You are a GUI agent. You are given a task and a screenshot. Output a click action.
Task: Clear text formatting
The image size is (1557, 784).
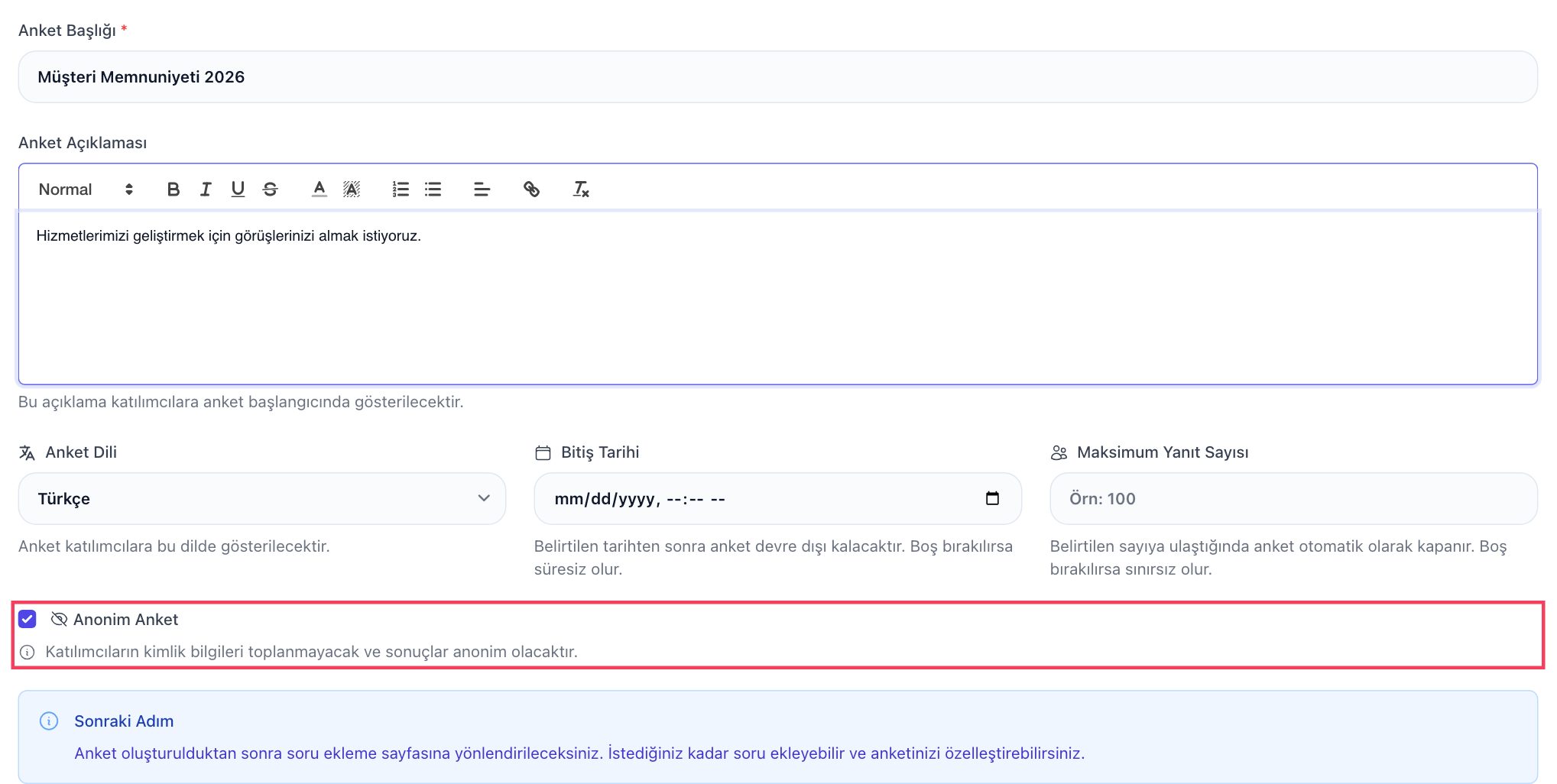point(581,189)
